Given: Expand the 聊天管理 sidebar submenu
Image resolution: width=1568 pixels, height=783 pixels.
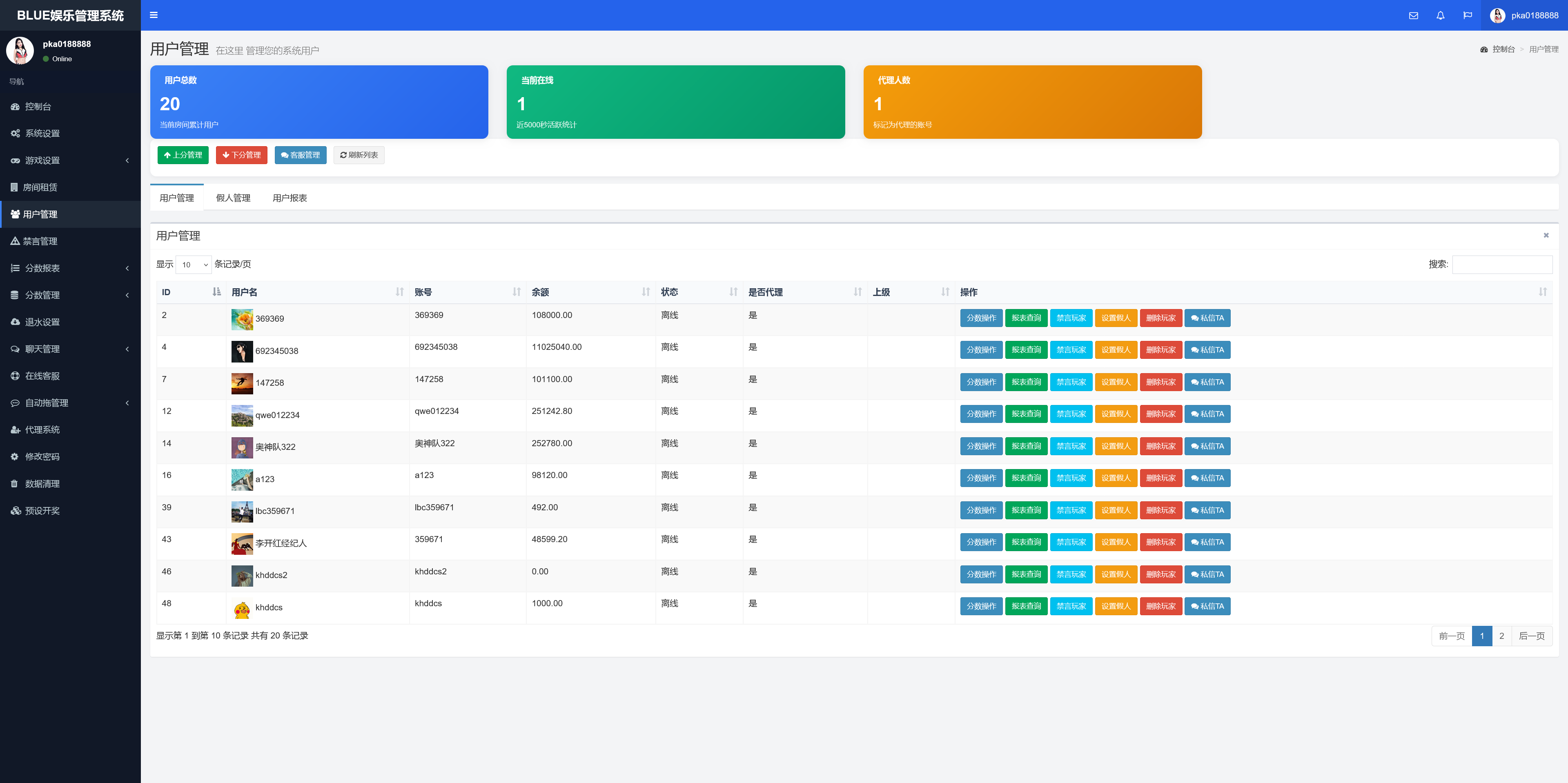Looking at the screenshot, I should [x=70, y=349].
